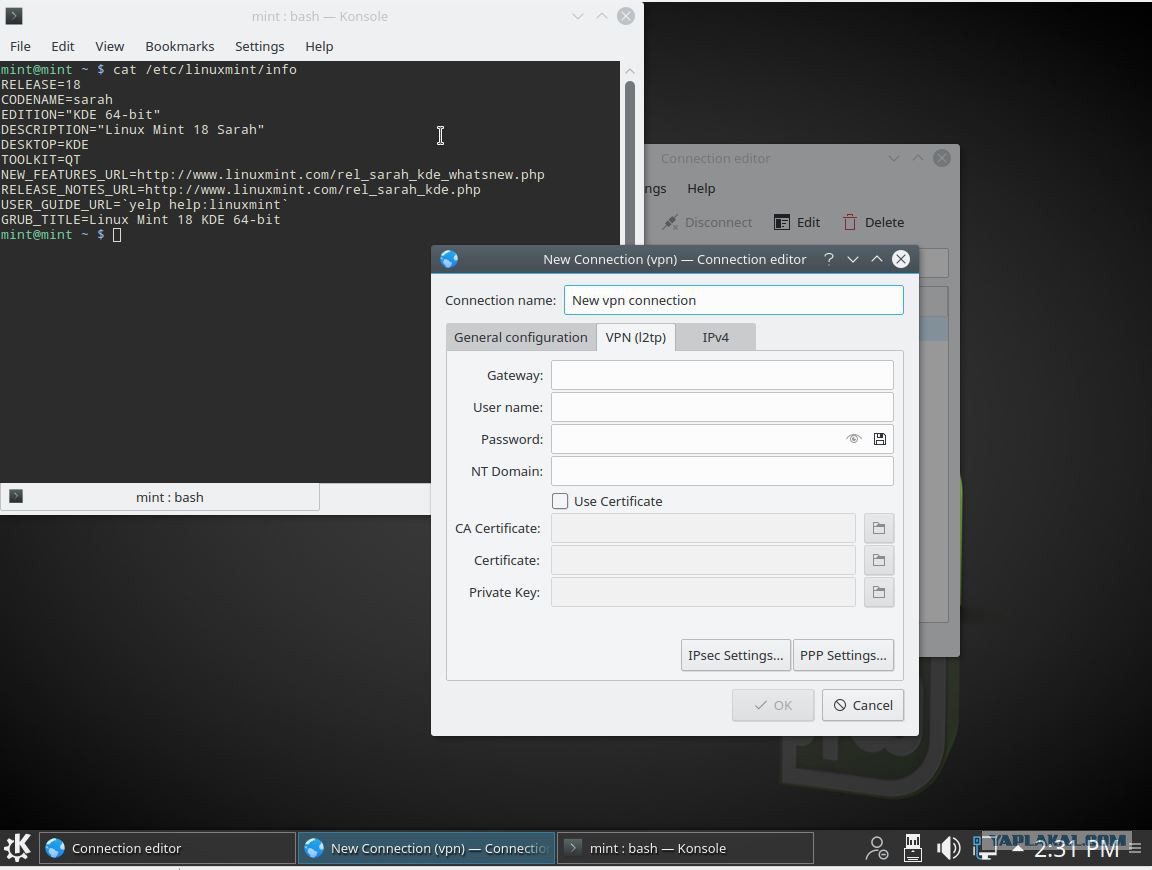
Task: Expand hidden system tray icons arrow
Action: point(1018,848)
